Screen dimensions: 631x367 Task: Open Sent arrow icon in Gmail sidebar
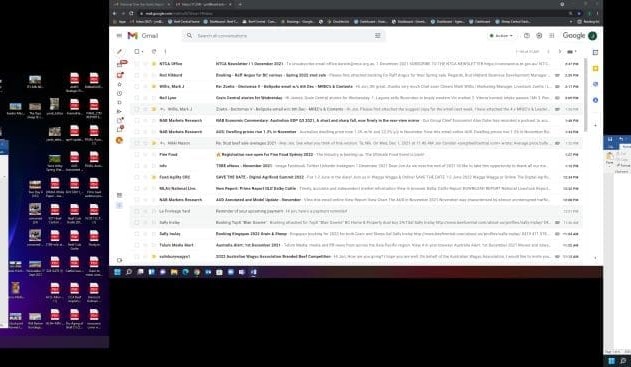click(119, 111)
